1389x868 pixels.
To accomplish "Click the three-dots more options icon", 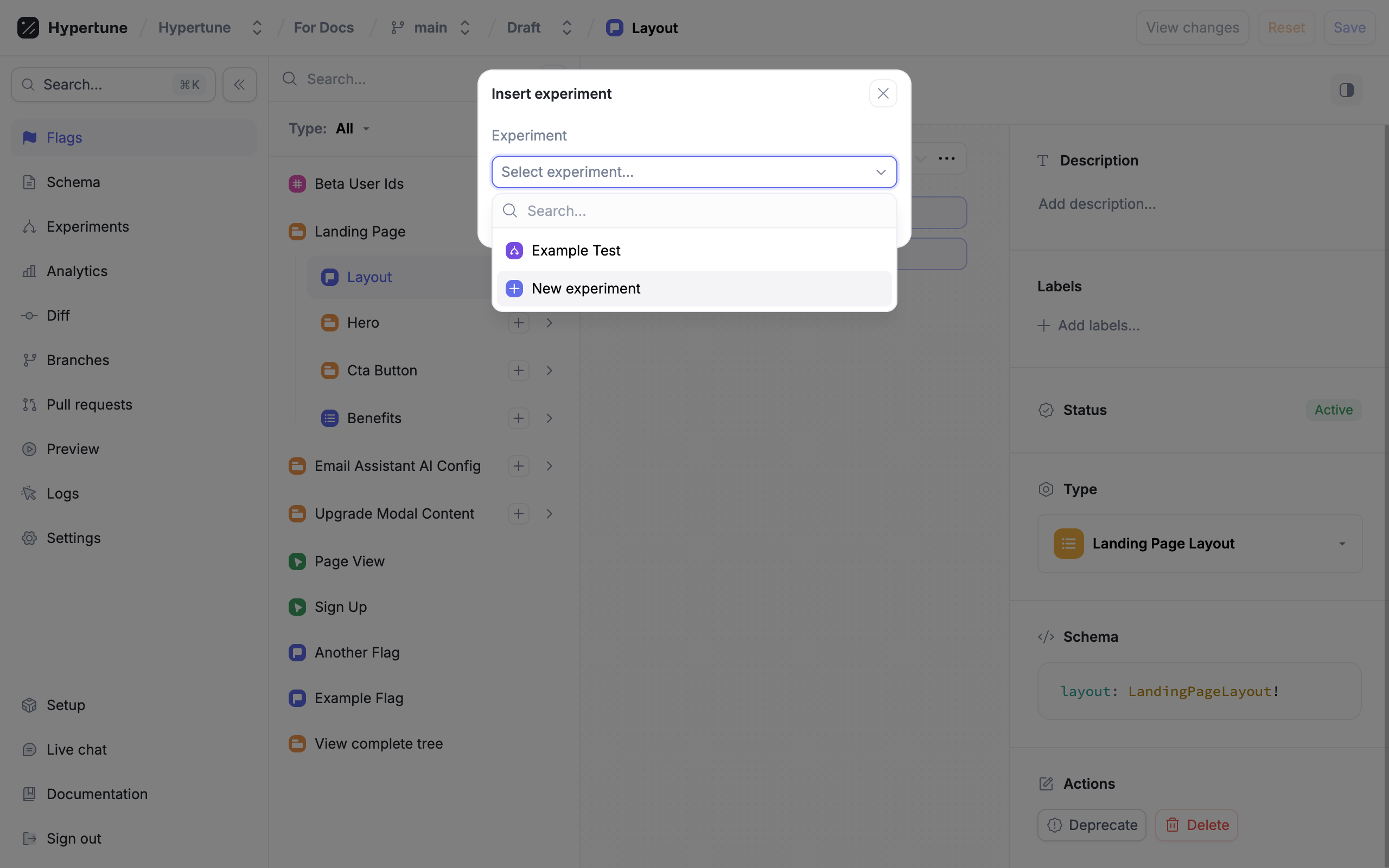I will pos(946,158).
